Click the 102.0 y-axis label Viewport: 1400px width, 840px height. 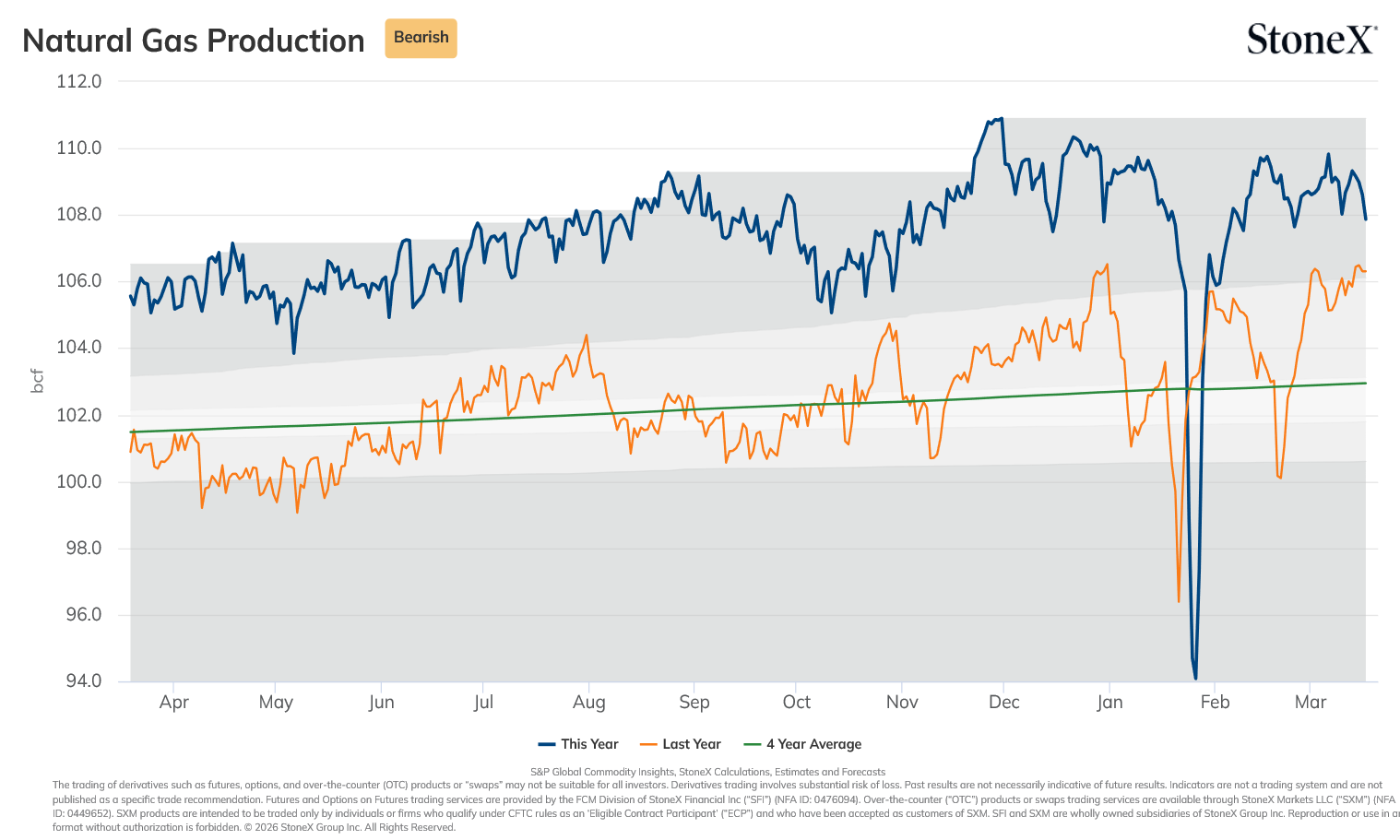[x=79, y=415]
